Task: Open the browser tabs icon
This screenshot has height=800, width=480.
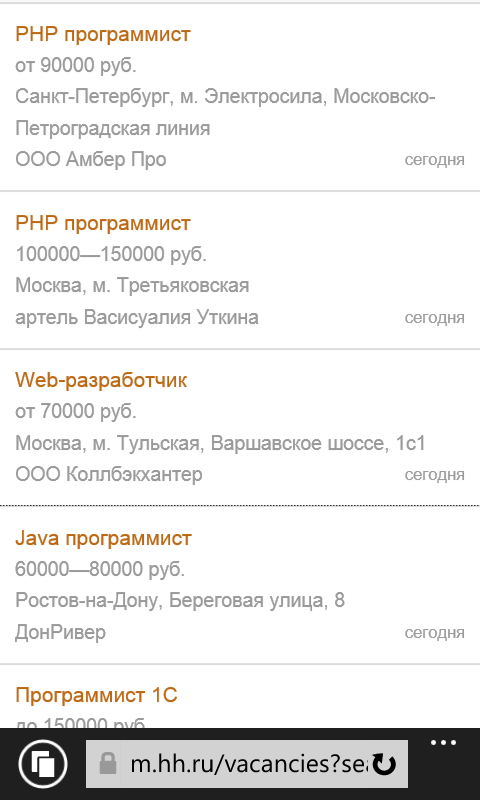Action: [x=43, y=764]
